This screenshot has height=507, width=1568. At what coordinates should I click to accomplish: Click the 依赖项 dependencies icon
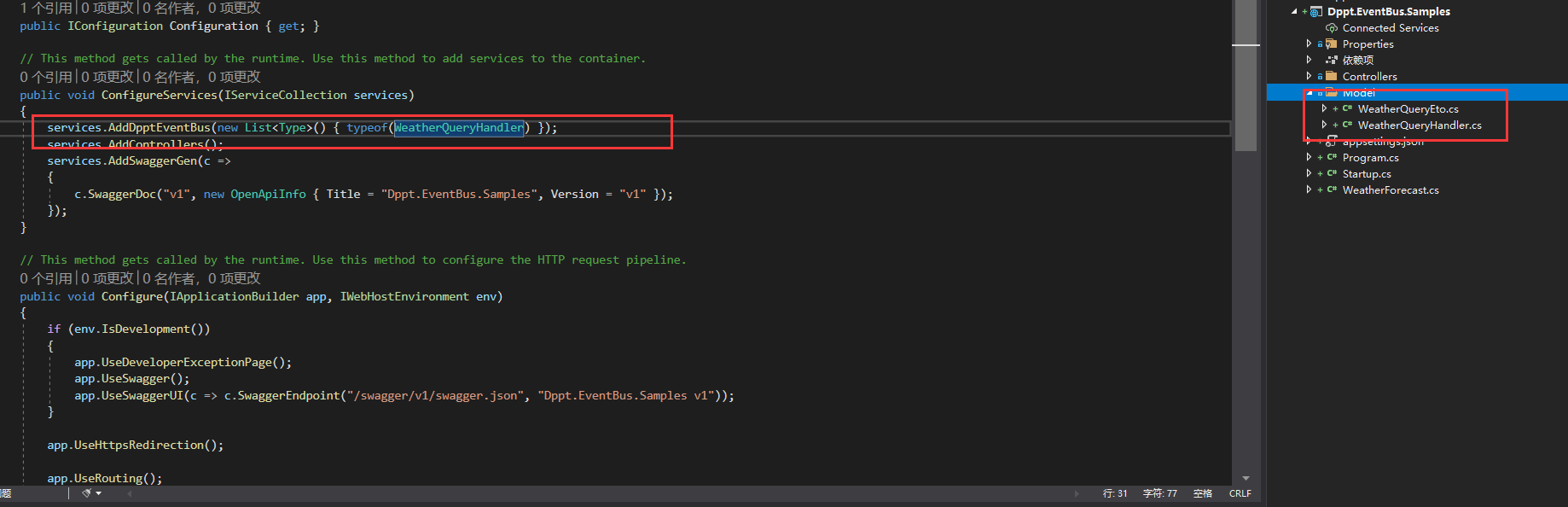[1331, 61]
